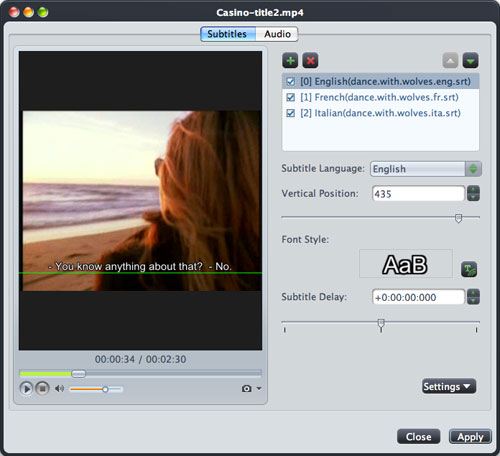The image size is (500, 456).
Task: Open the snapshot options arrow next to camera
Action: (x=259, y=389)
